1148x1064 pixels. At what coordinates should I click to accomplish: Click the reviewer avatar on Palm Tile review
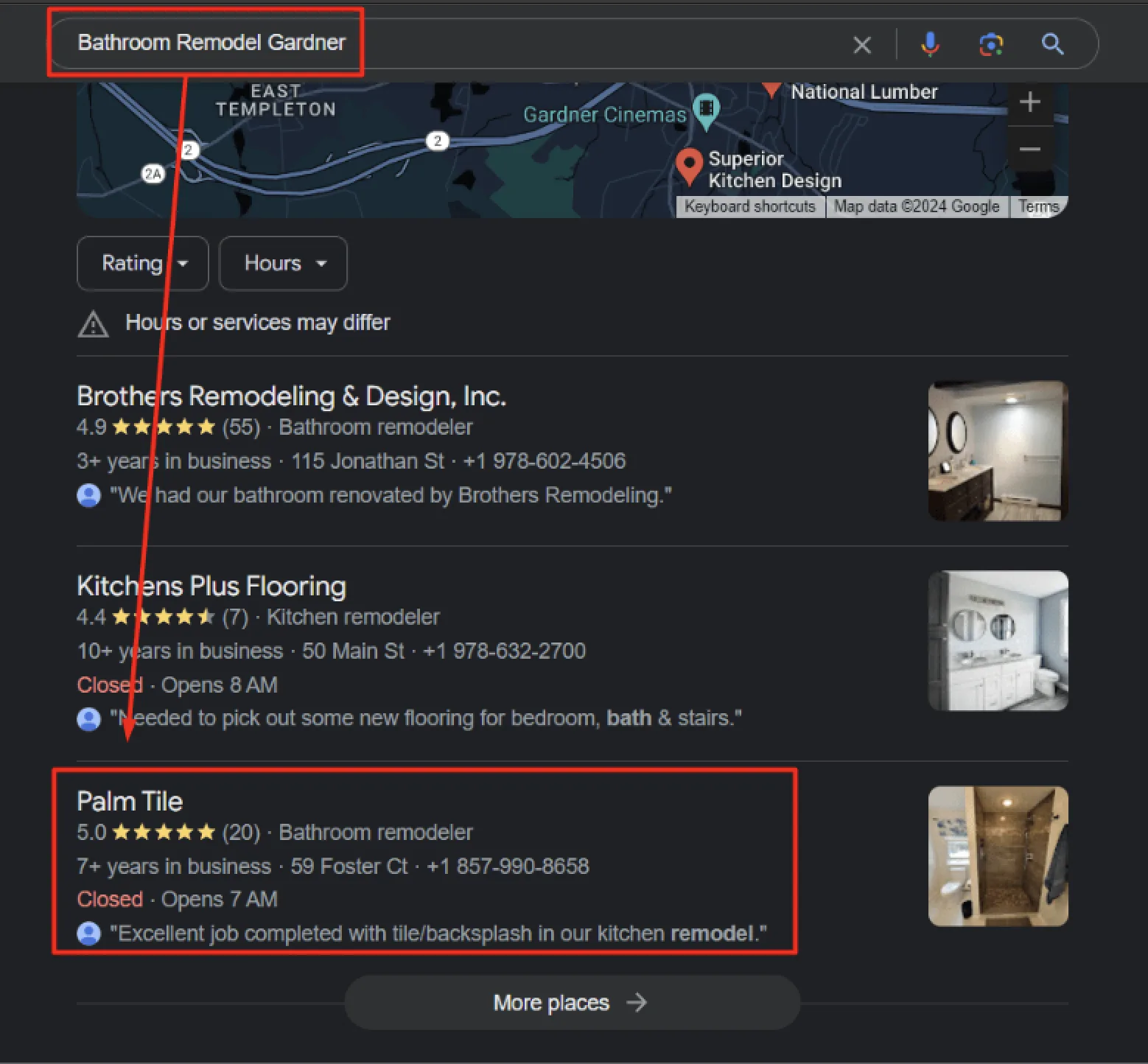click(x=88, y=934)
